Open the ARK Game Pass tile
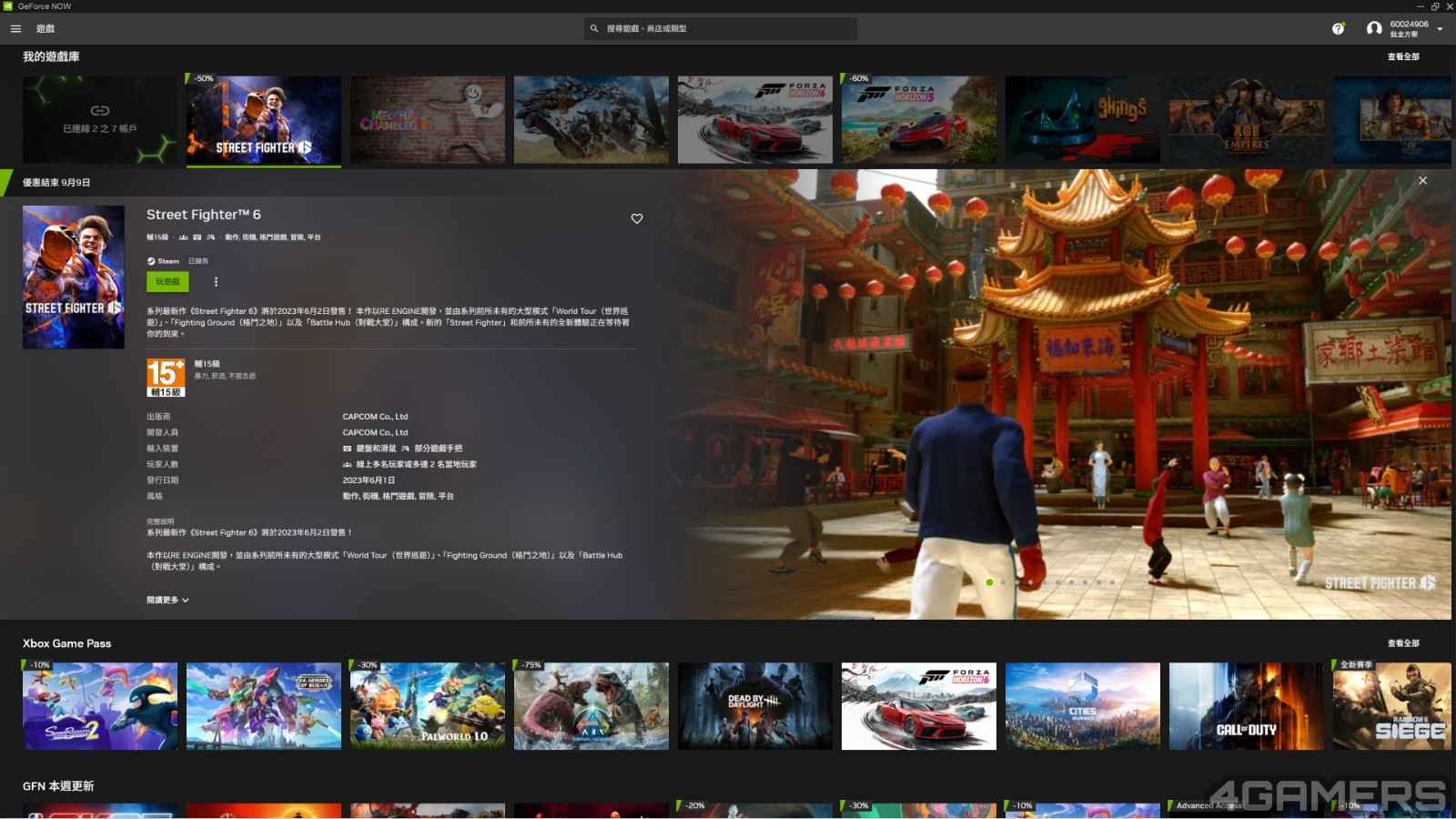The image size is (1456, 819). tap(591, 706)
